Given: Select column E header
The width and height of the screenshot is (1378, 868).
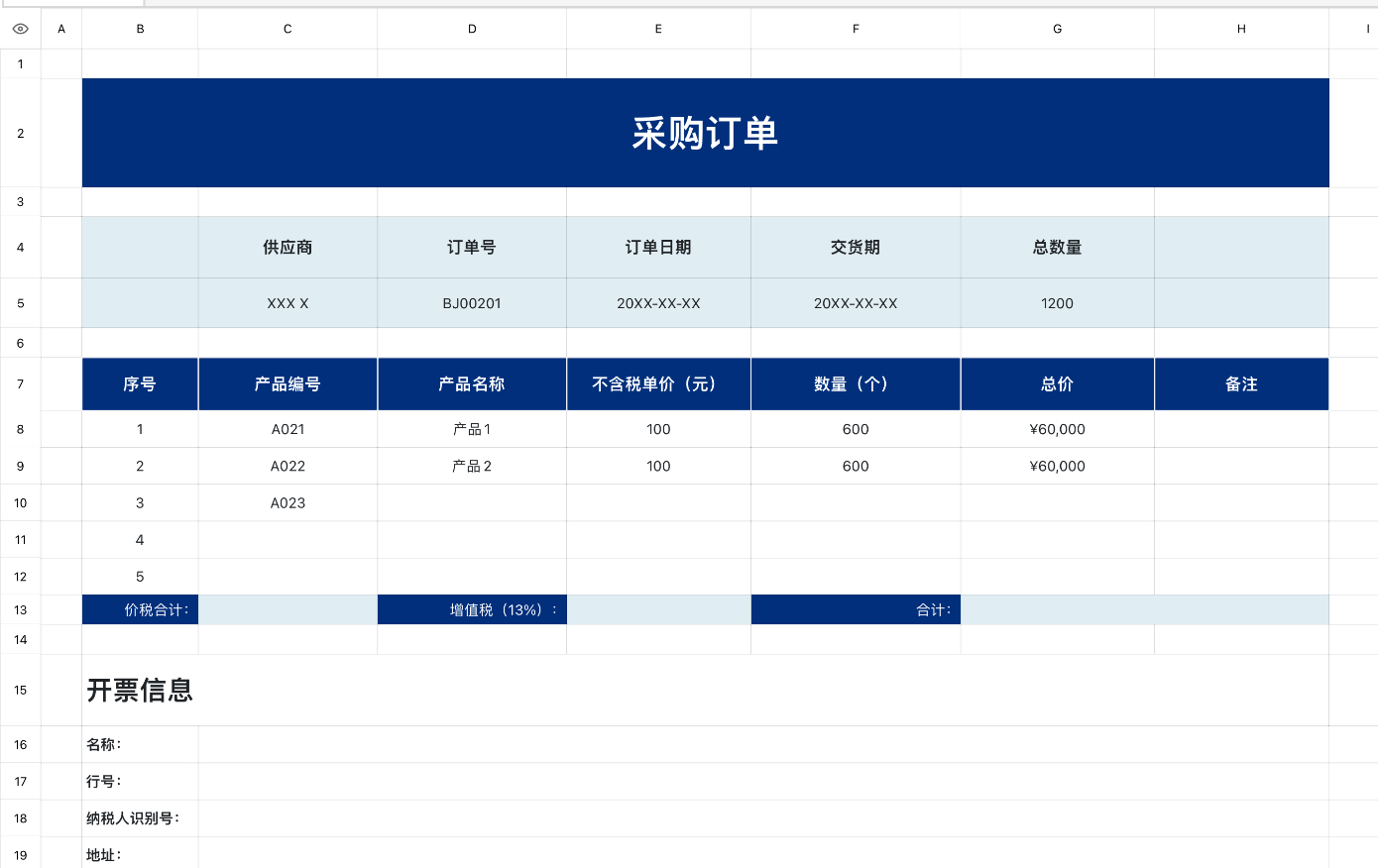Looking at the screenshot, I should tap(658, 29).
